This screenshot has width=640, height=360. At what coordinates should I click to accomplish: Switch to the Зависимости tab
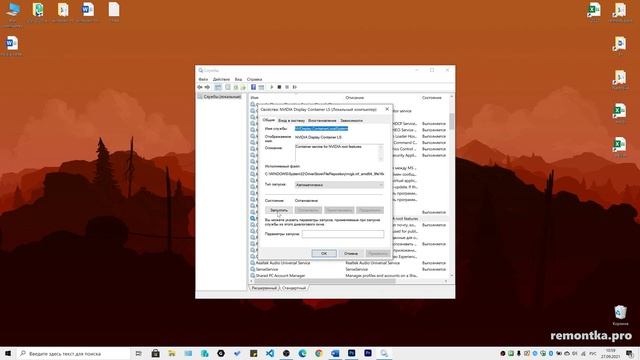point(351,121)
